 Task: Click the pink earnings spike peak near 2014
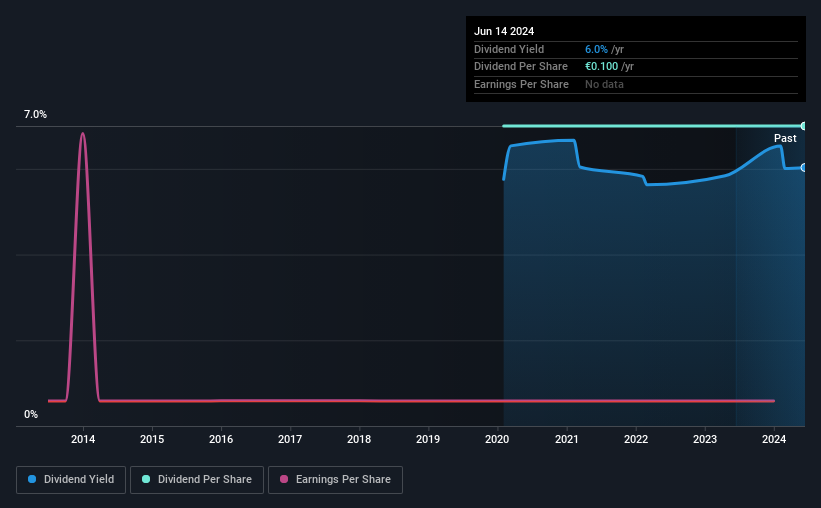click(x=83, y=134)
